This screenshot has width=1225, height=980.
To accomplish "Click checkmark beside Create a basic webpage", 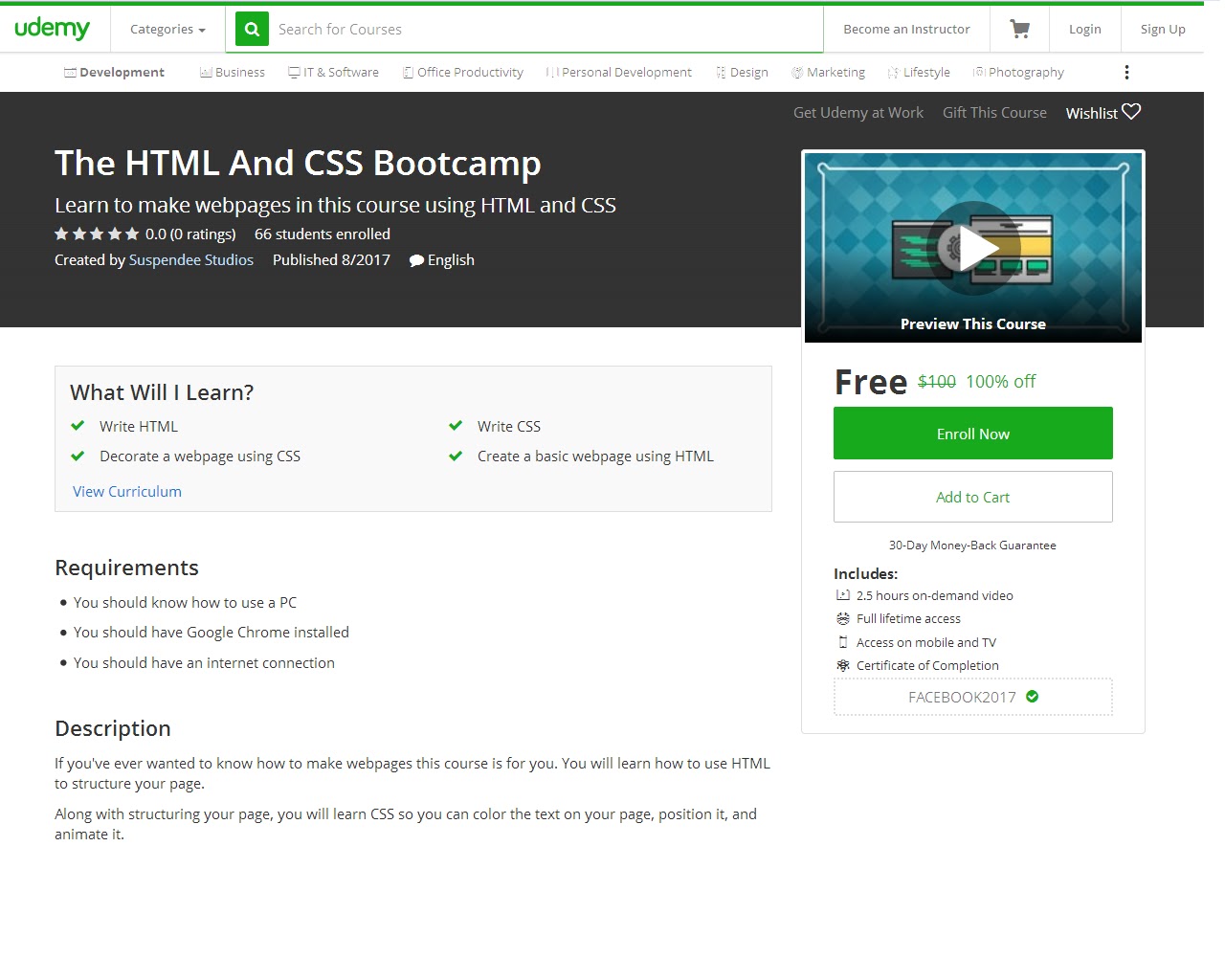I will coord(456,457).
